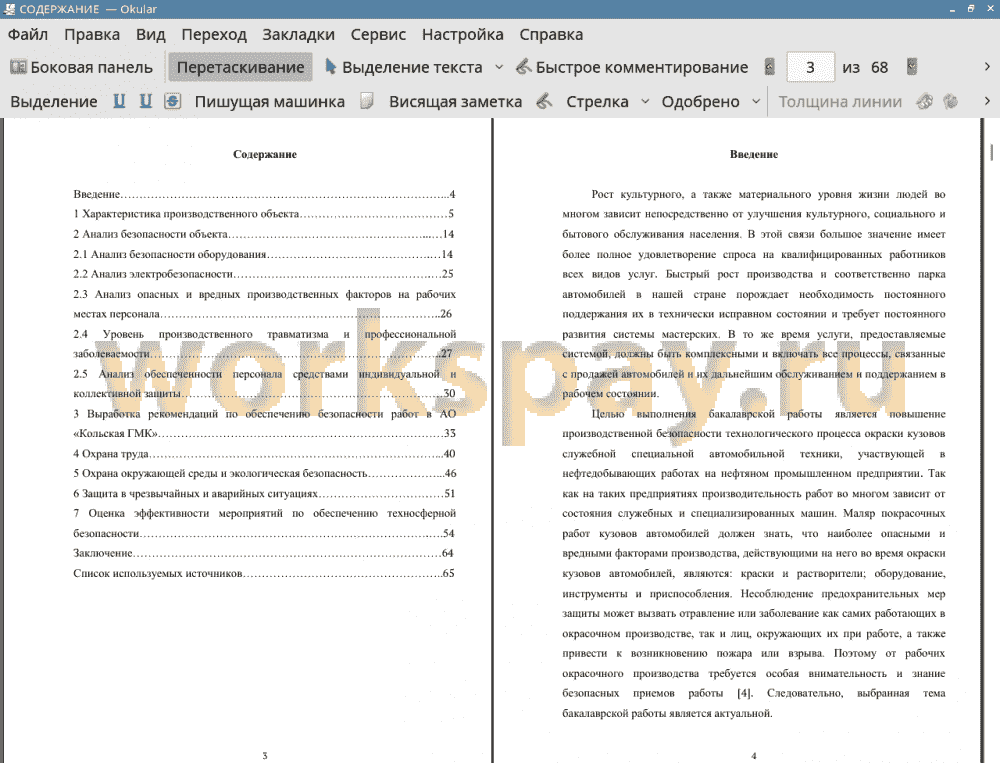Click the freehand line icon before Стрелка
This screenshot has width=1000, height=763.
(x=544, y=101)
